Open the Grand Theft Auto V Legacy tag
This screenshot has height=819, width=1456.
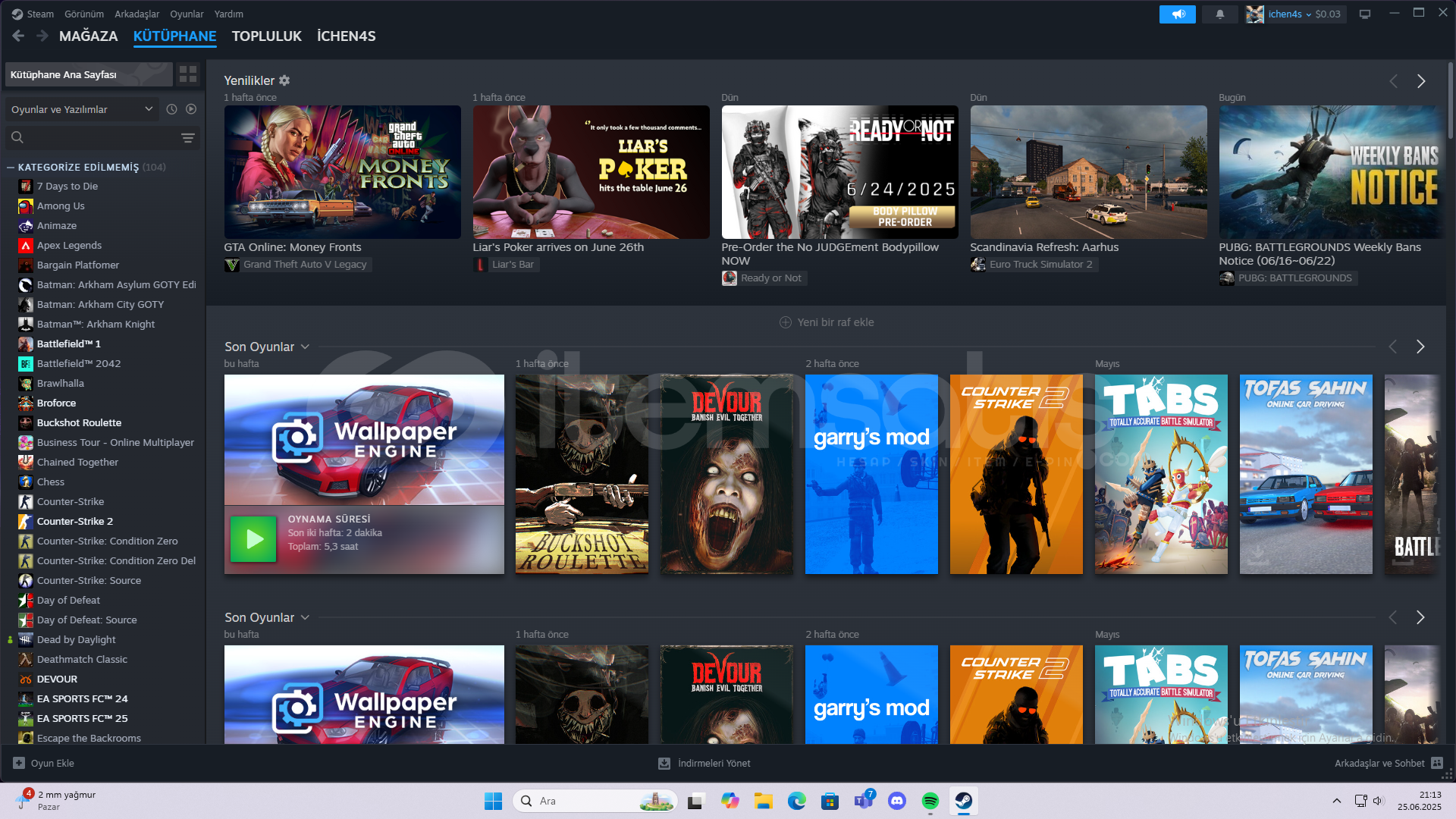[297, 265]
